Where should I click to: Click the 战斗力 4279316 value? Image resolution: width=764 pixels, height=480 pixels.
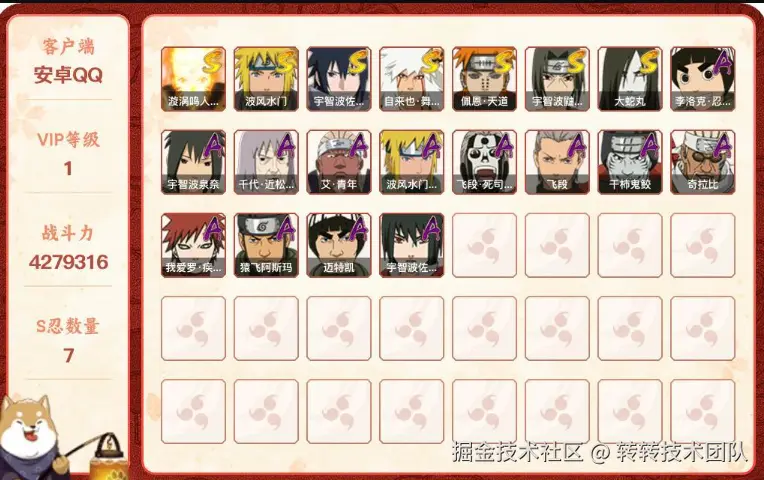[x=68, y=262]
